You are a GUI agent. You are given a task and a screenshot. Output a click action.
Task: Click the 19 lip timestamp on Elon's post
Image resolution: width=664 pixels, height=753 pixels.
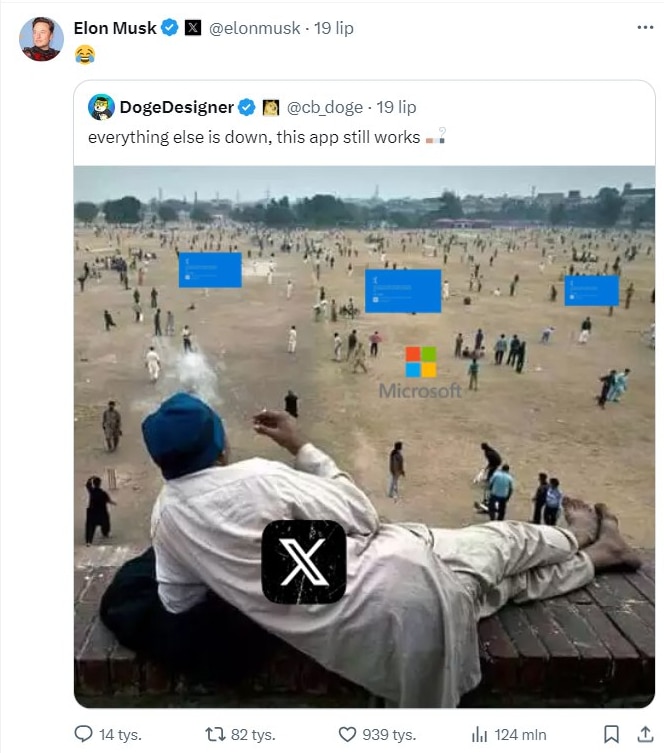[x=336, y=28]
